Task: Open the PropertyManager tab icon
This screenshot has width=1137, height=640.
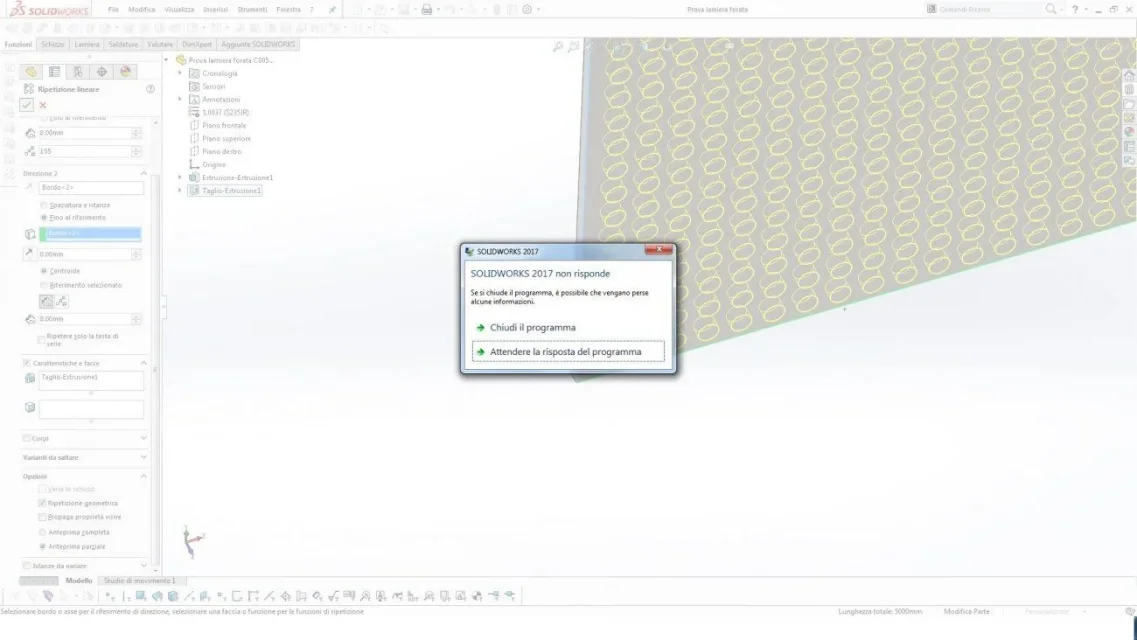Action: pos(54,72)
